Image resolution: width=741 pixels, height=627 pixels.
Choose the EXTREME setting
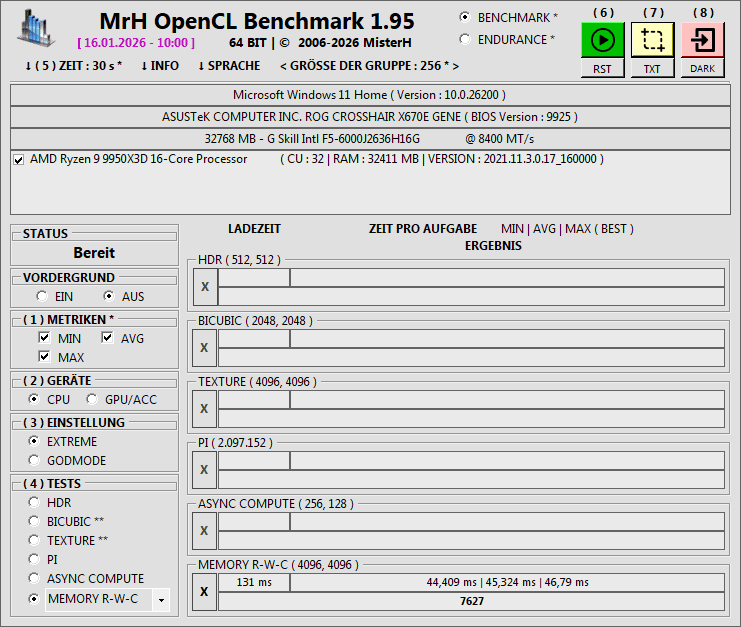34,441
